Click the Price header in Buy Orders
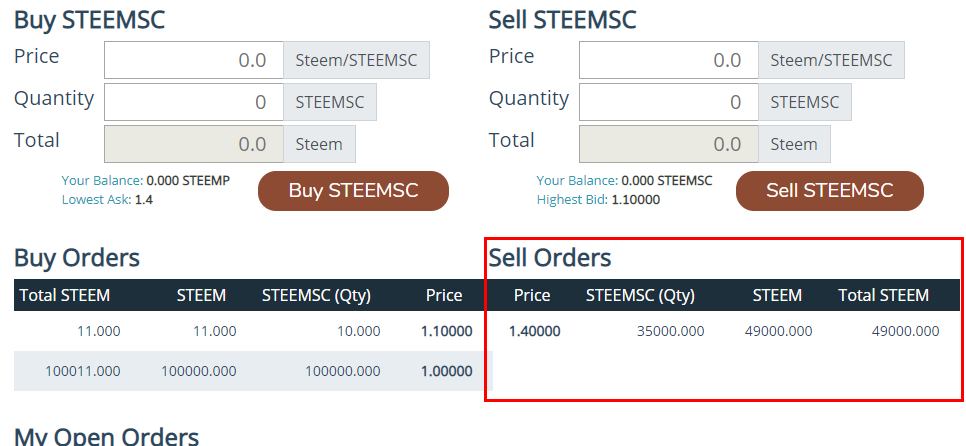This screenshot has width=966, height=446. 444,295
